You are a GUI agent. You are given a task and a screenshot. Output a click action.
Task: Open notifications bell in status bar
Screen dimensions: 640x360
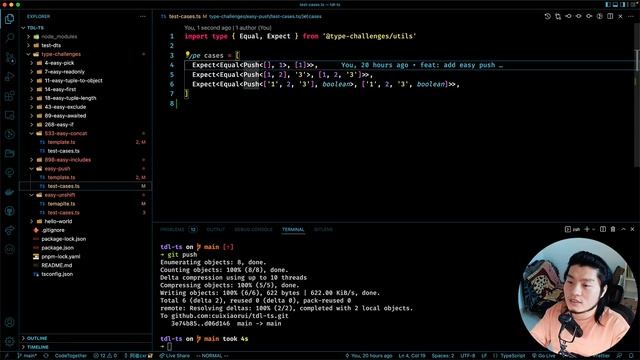[x=631, y=356]
